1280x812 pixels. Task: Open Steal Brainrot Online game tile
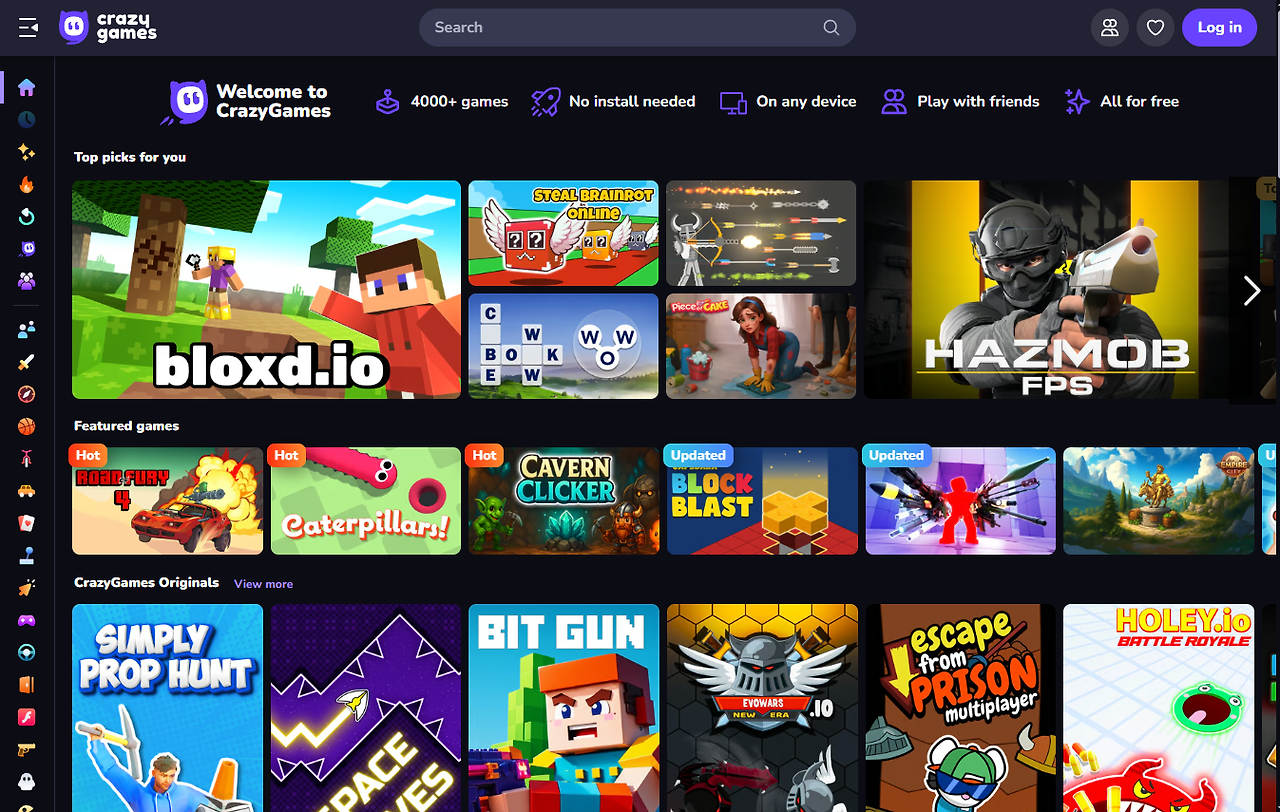tap(564, 233)
